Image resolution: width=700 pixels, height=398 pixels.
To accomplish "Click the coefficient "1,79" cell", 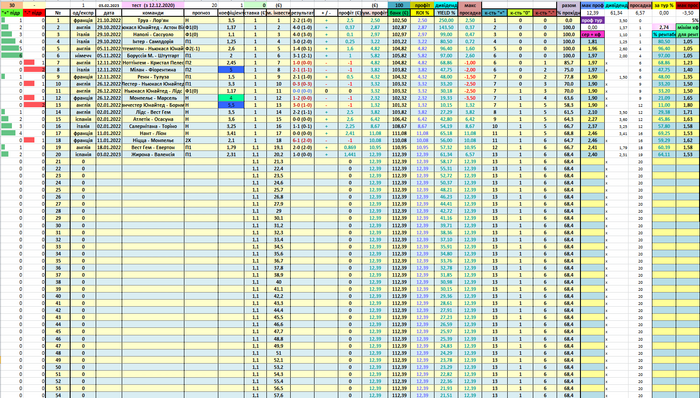I will pos(231,147).
